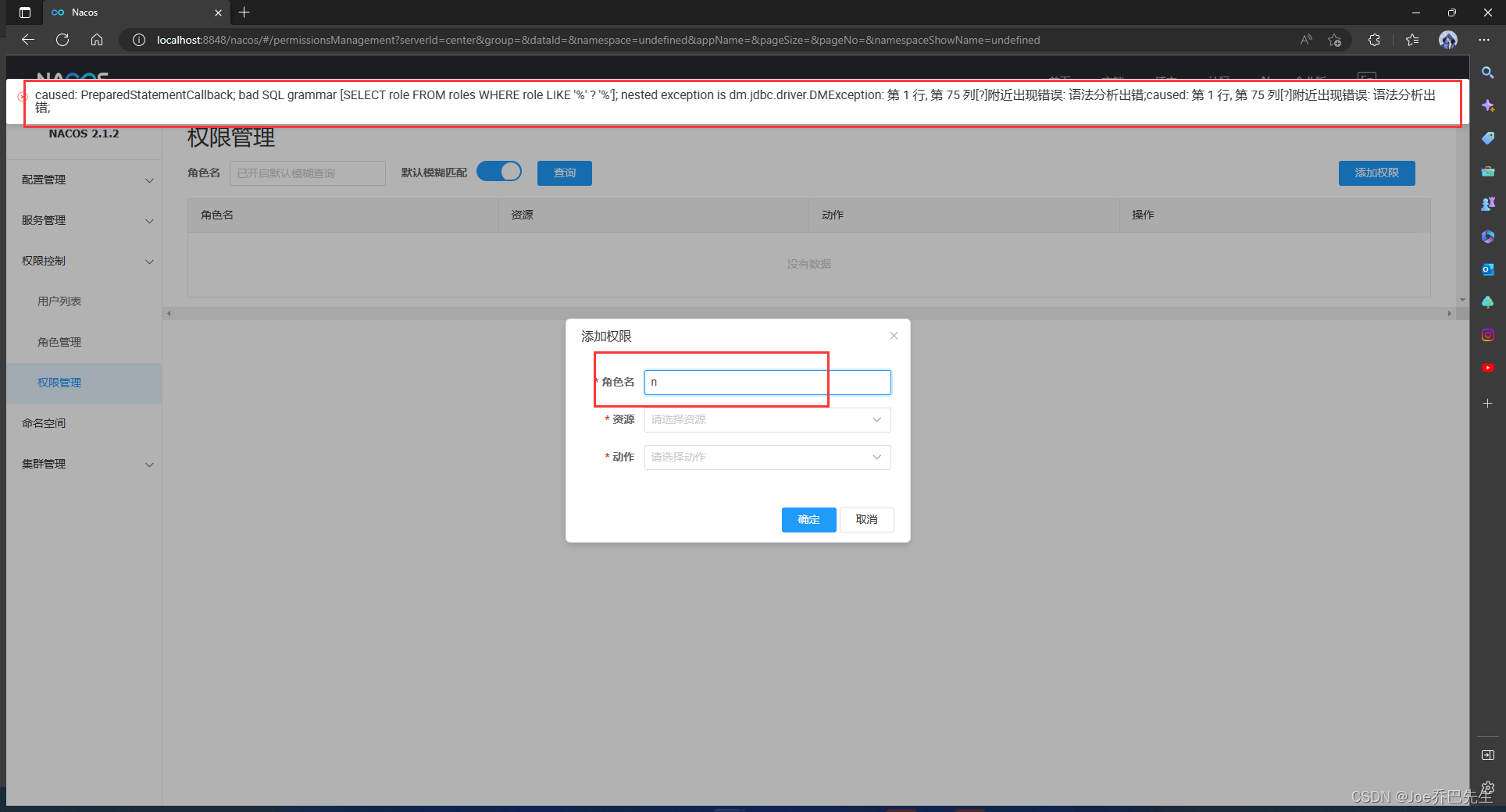The width and height of the screenshot is (1506, 812).
Task: Click the 查询 button
Action: point(565,173)
